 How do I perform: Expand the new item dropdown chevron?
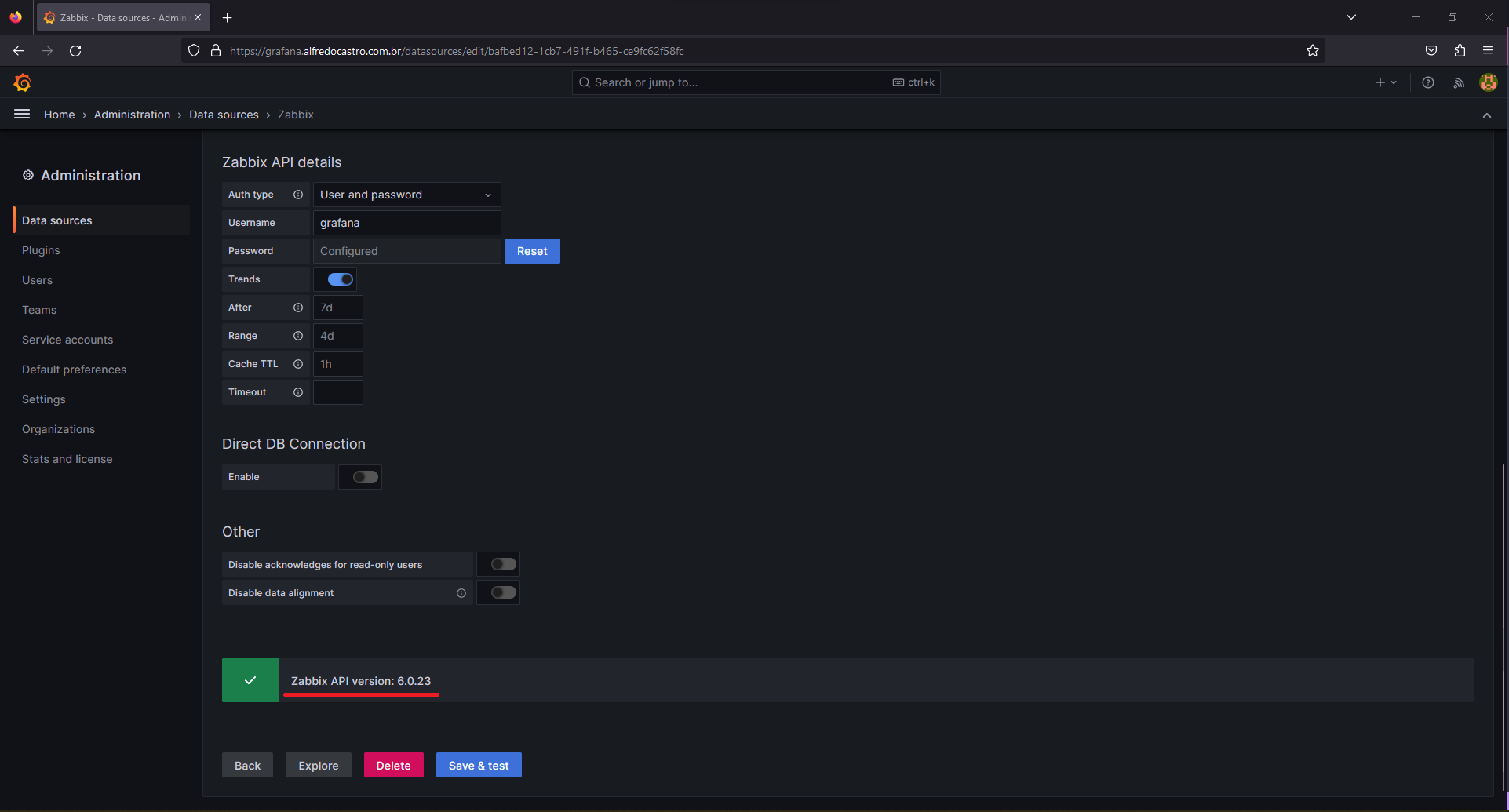[1394, 82]
